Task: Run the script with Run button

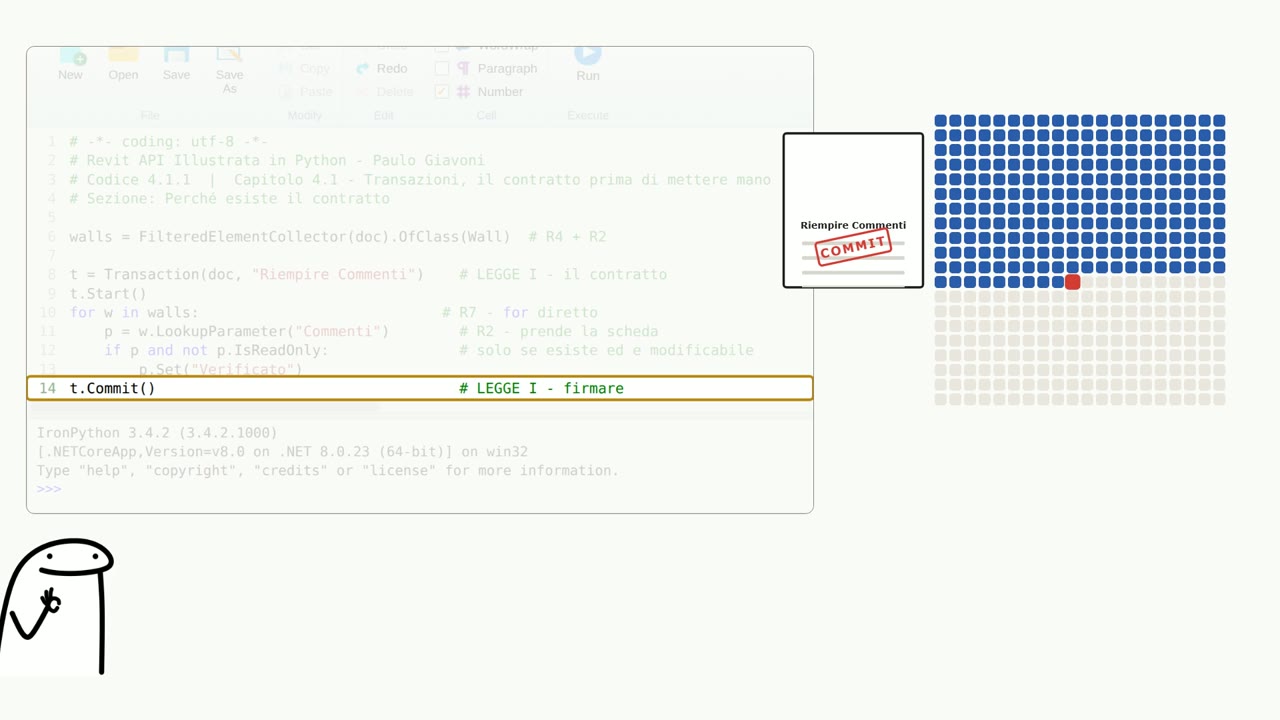Action: (588, 64)
